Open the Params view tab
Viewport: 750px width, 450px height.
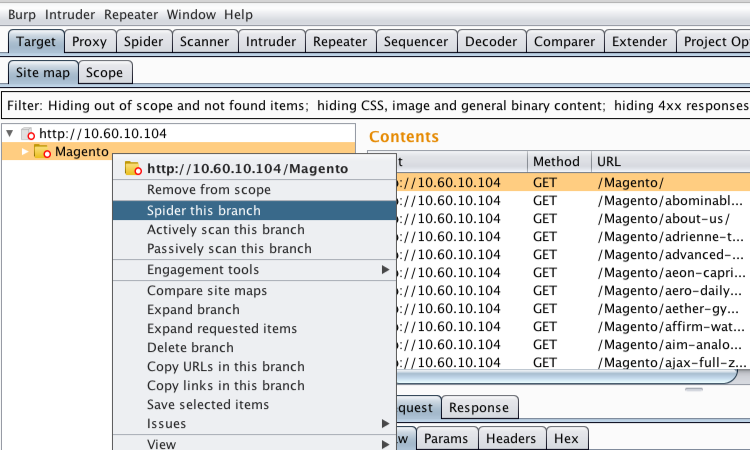[x=446, y=439]
